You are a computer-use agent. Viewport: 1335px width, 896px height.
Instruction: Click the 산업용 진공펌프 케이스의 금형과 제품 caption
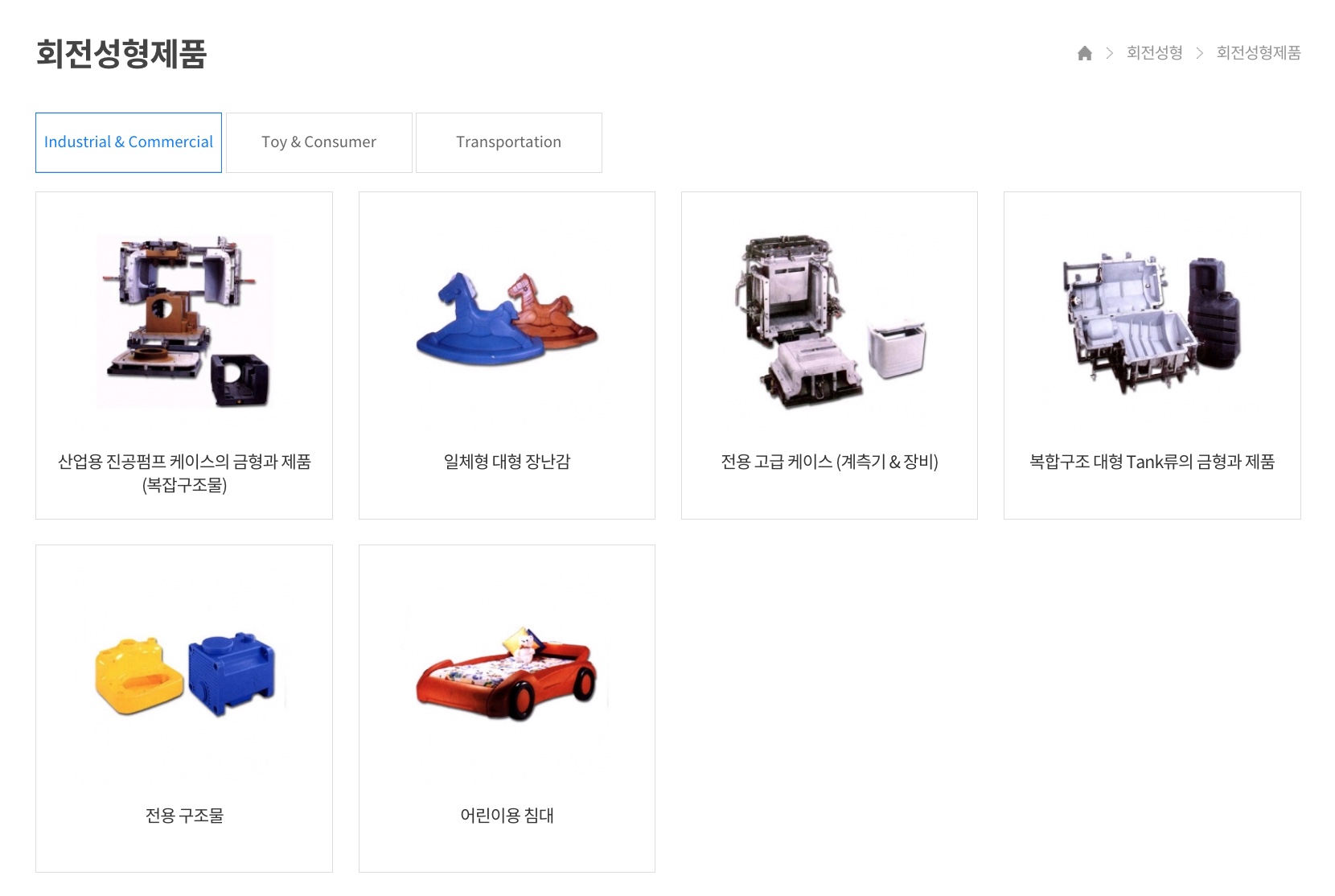pyautogui.click(x=184, y=473)
